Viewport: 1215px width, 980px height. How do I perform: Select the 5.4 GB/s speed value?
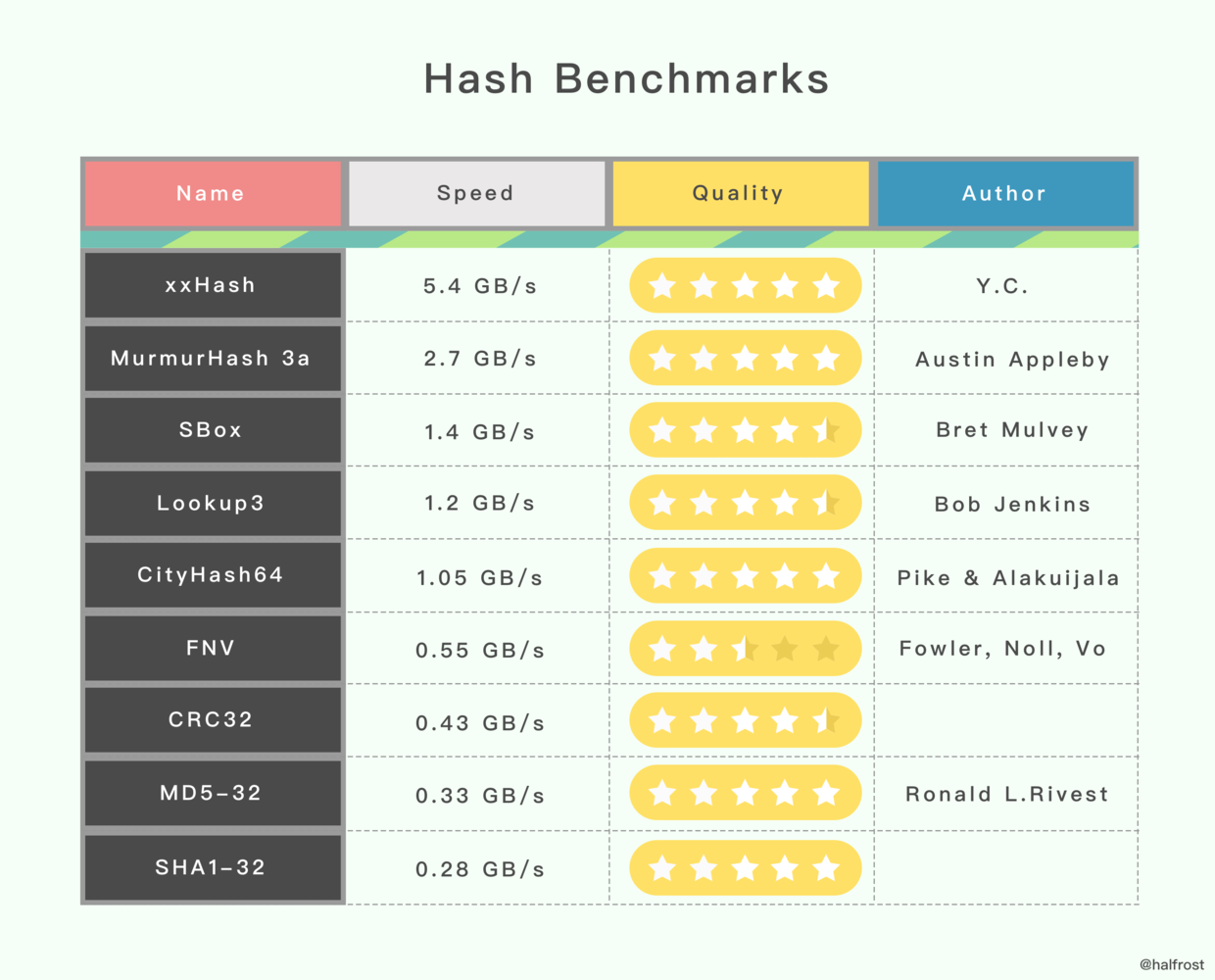pos(480,286)
